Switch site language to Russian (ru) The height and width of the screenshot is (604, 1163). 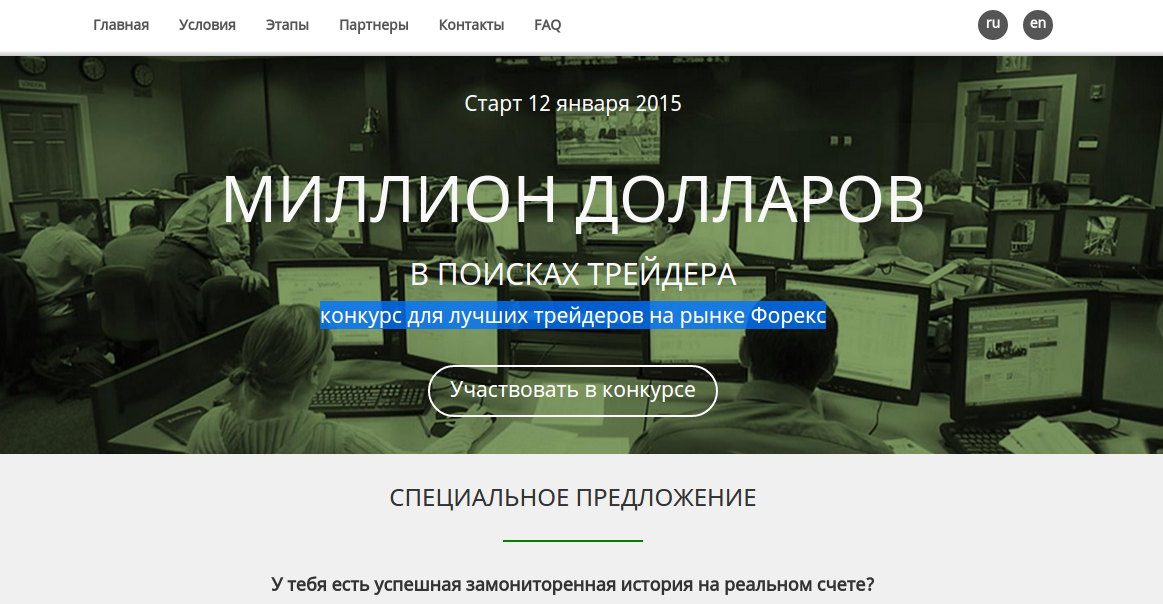[x=993, y=24]
